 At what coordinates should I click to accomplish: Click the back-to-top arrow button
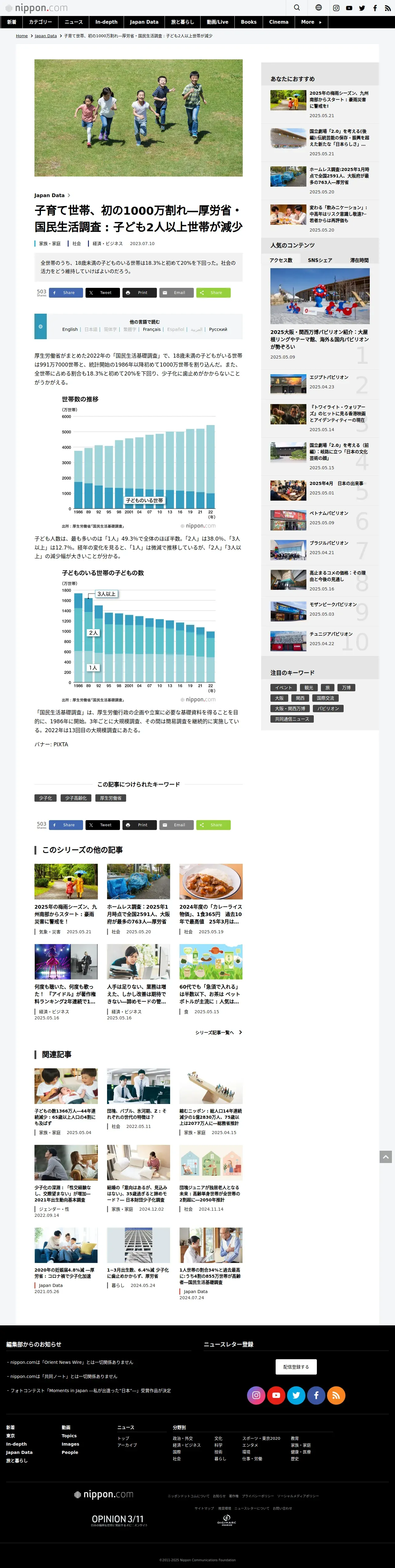tap(385, 1157)
